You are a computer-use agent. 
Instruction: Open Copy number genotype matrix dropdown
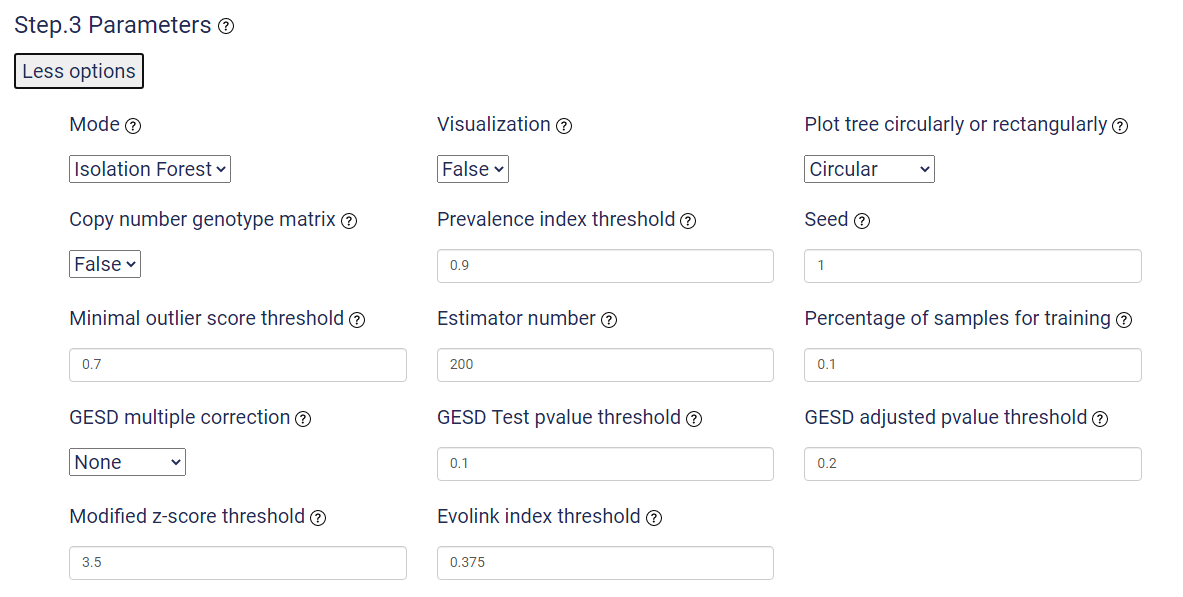tap(104, 264)
